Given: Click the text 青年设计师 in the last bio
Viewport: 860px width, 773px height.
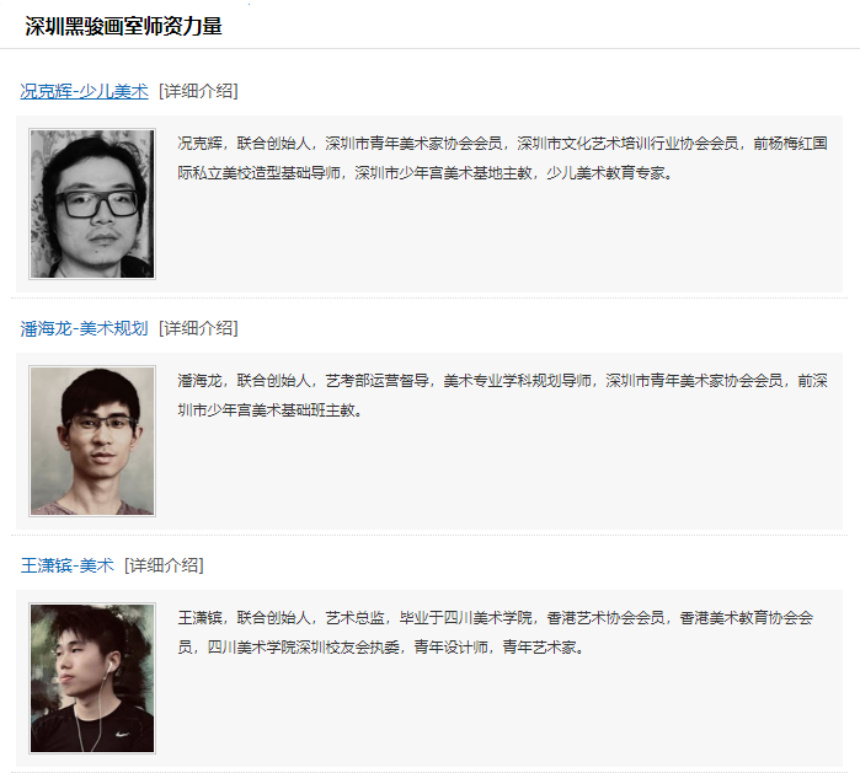Looking at the screenshot, I should (x=451, y=647).
